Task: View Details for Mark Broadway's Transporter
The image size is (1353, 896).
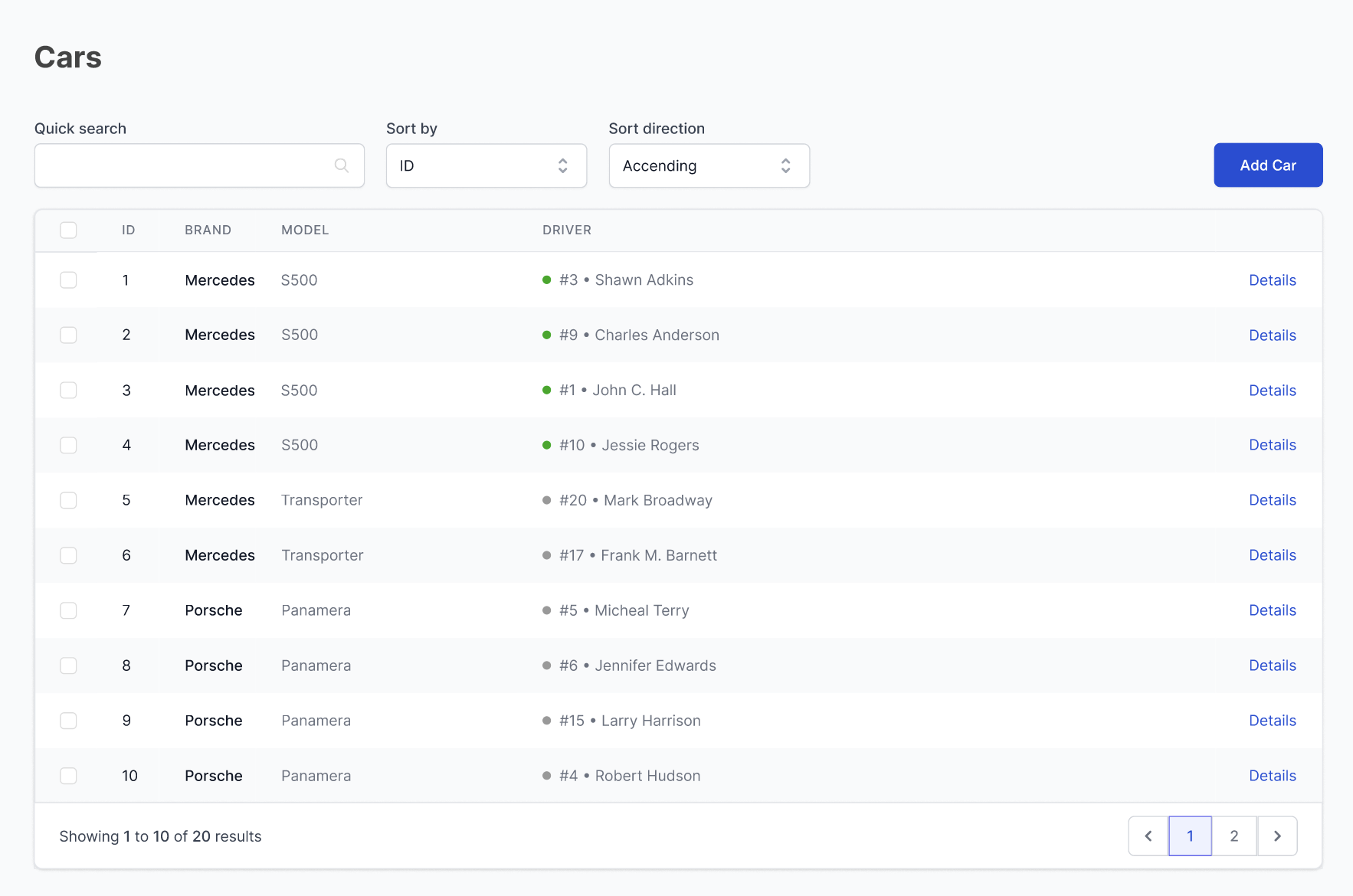Action: click(1273, 500)
